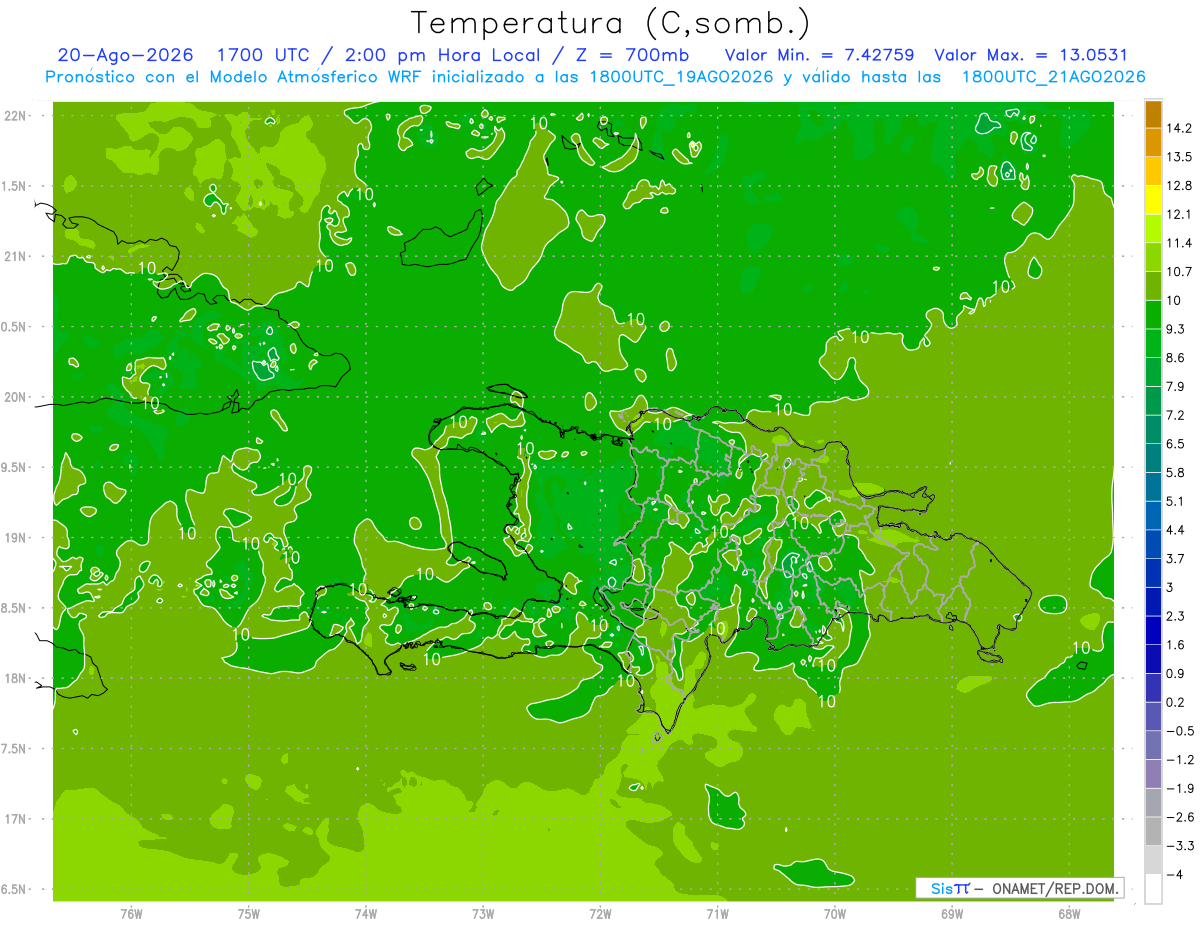
Task: Click the '68W' longitude axis label
Action: click(x=1069, y=913)
